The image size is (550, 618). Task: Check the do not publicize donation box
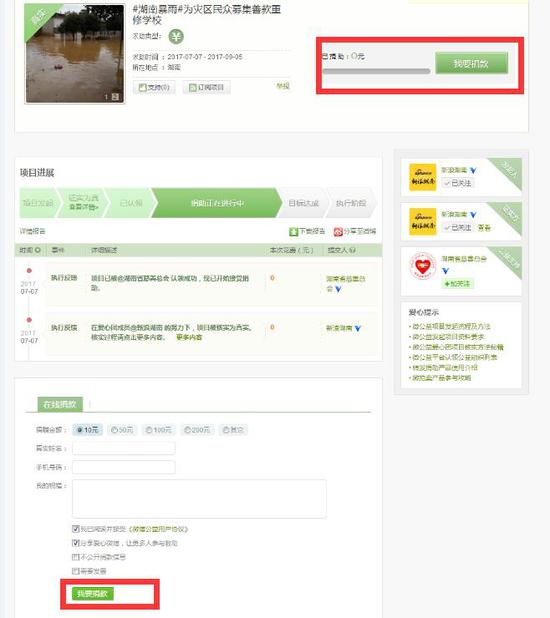pos(76,557)
